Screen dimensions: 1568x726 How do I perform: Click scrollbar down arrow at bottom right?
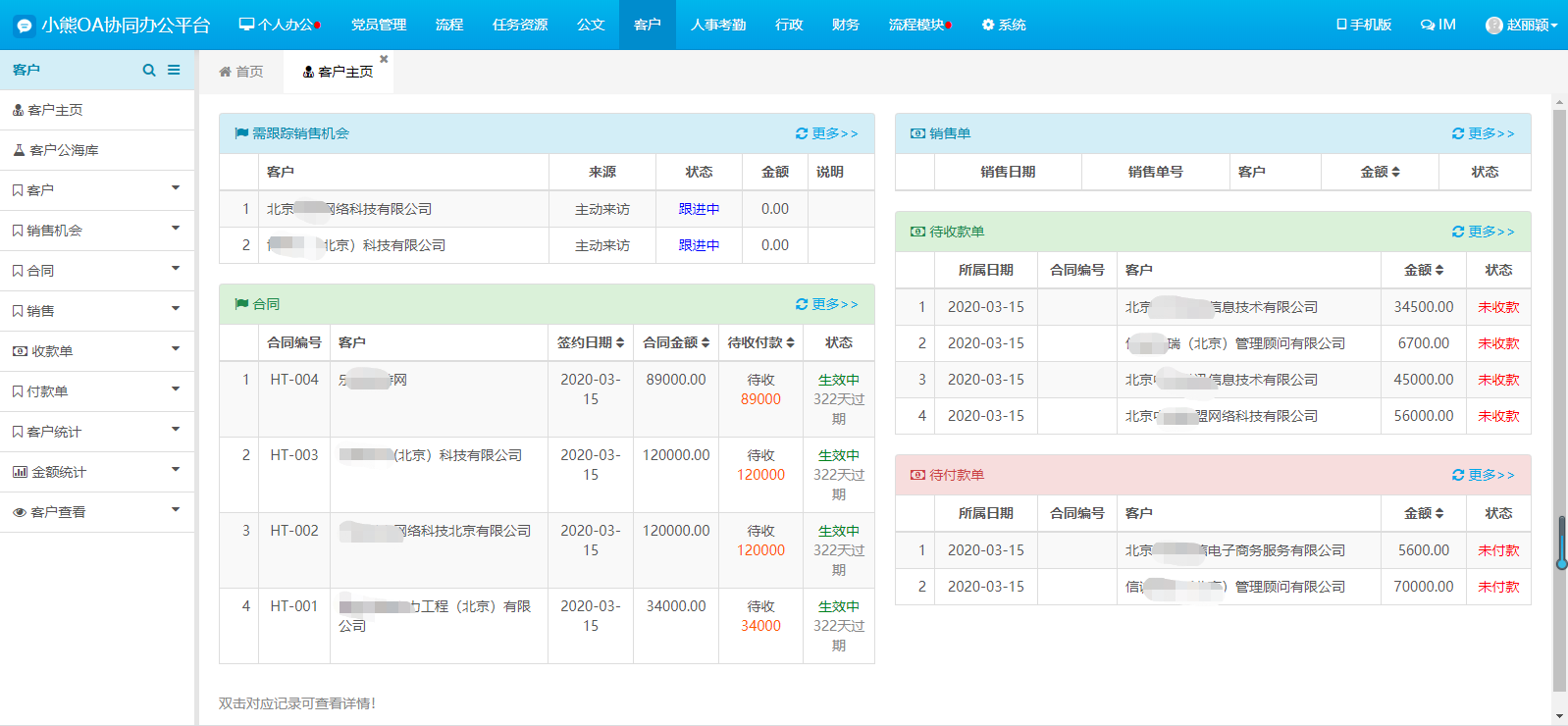tap(1560, 716)
